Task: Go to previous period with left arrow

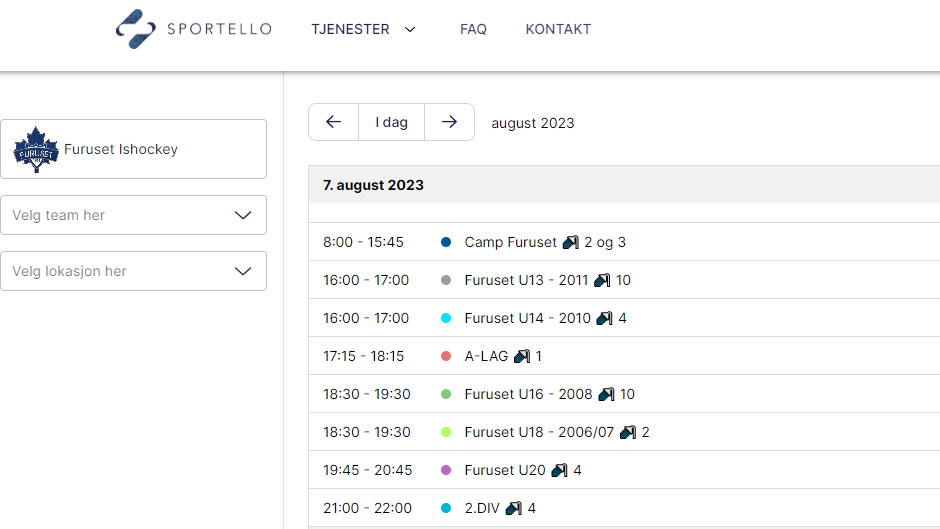Action: click(333, 122)
